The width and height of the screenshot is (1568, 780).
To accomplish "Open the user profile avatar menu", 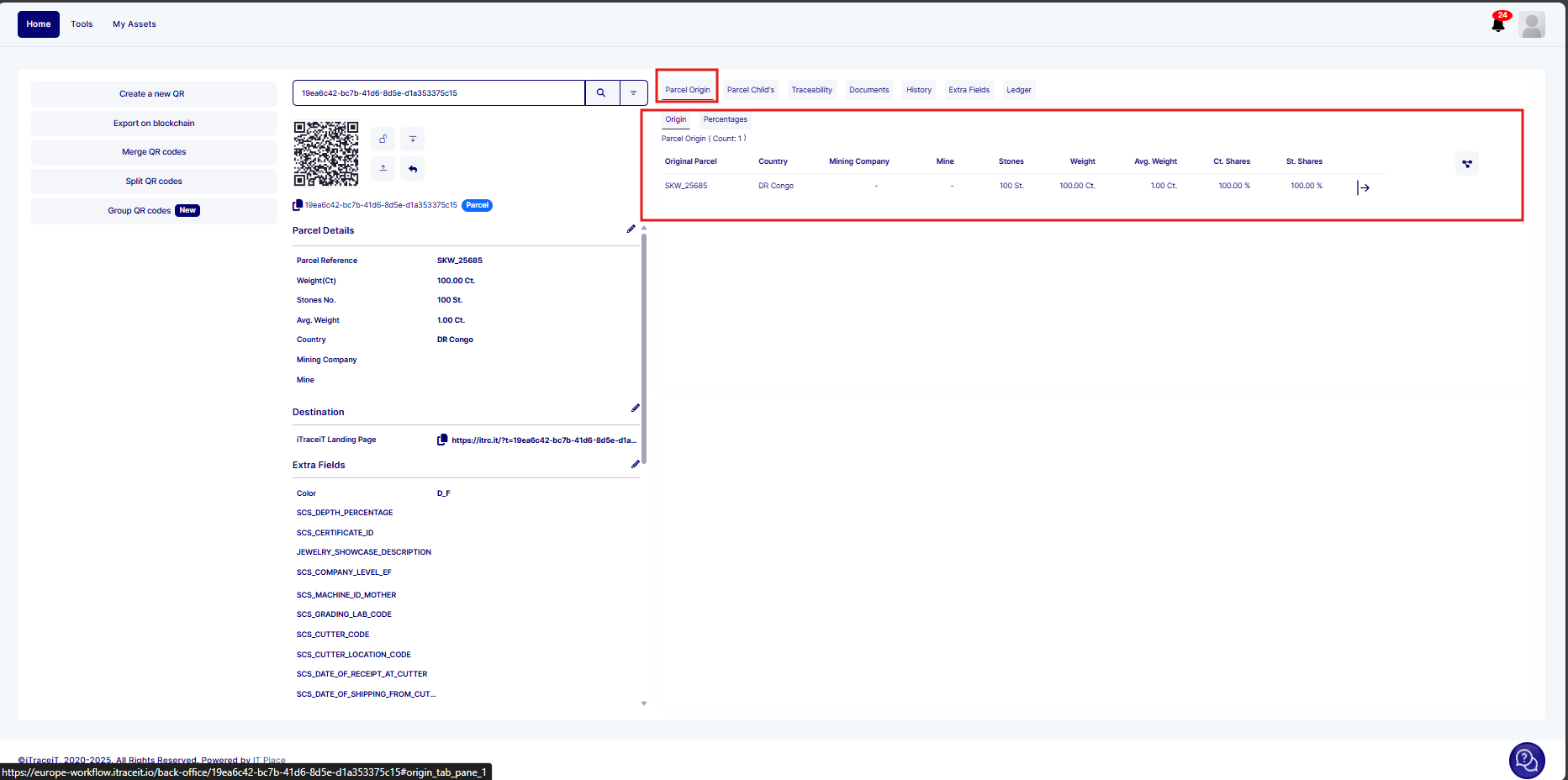I will [1532, 24].
